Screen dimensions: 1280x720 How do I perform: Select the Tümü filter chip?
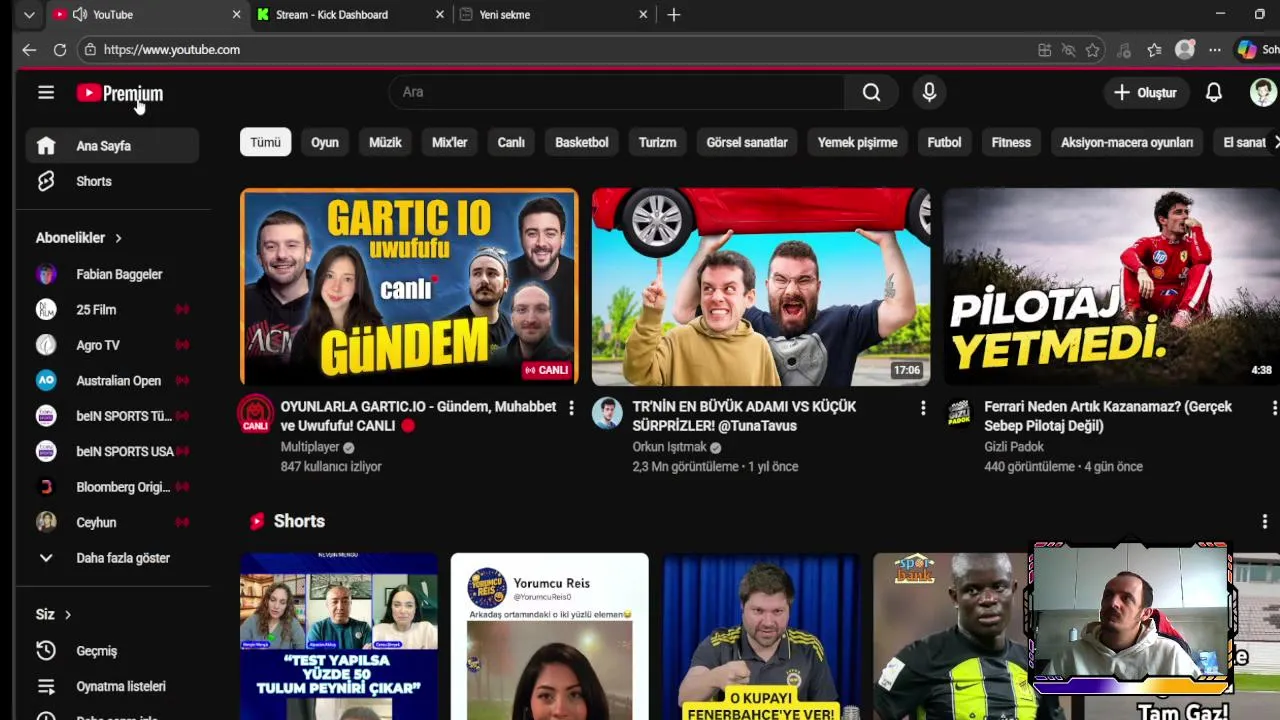coord(265,142)
